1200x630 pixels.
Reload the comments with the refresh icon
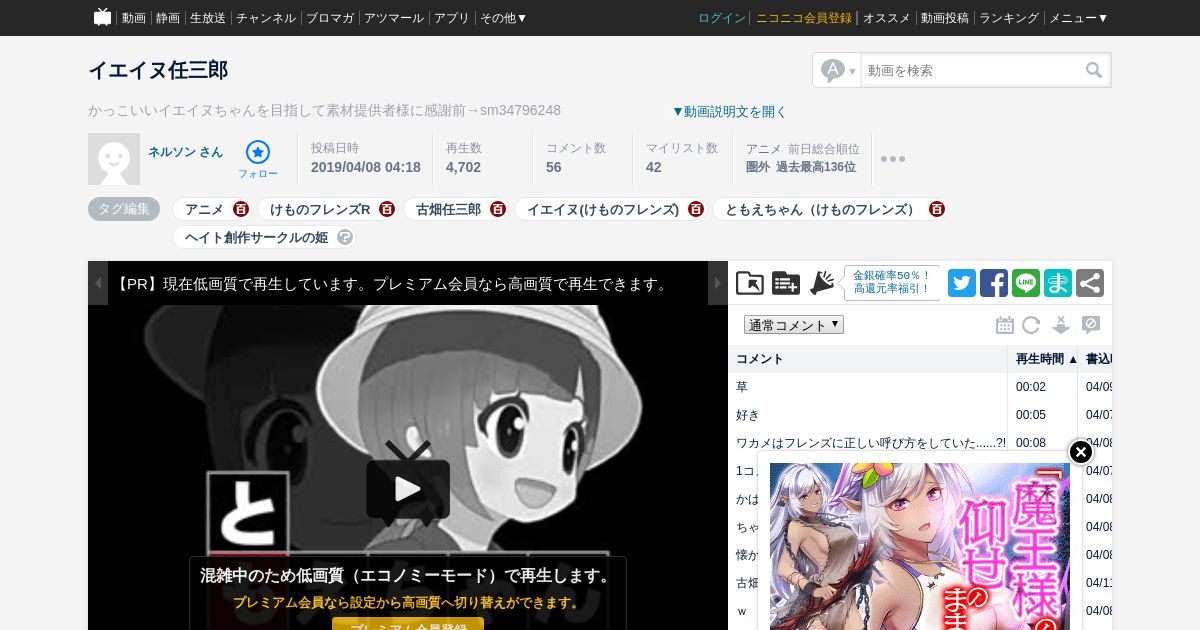(1031, 325)
